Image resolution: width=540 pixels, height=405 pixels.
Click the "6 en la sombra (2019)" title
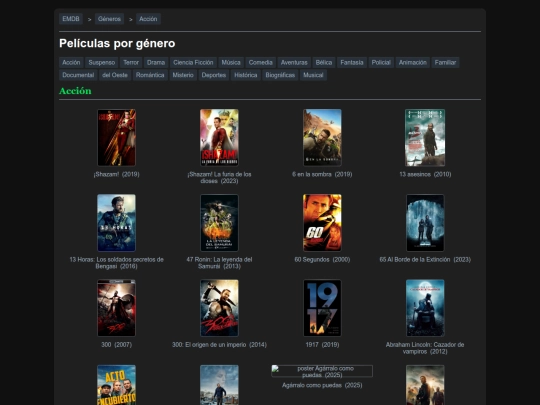322,174
